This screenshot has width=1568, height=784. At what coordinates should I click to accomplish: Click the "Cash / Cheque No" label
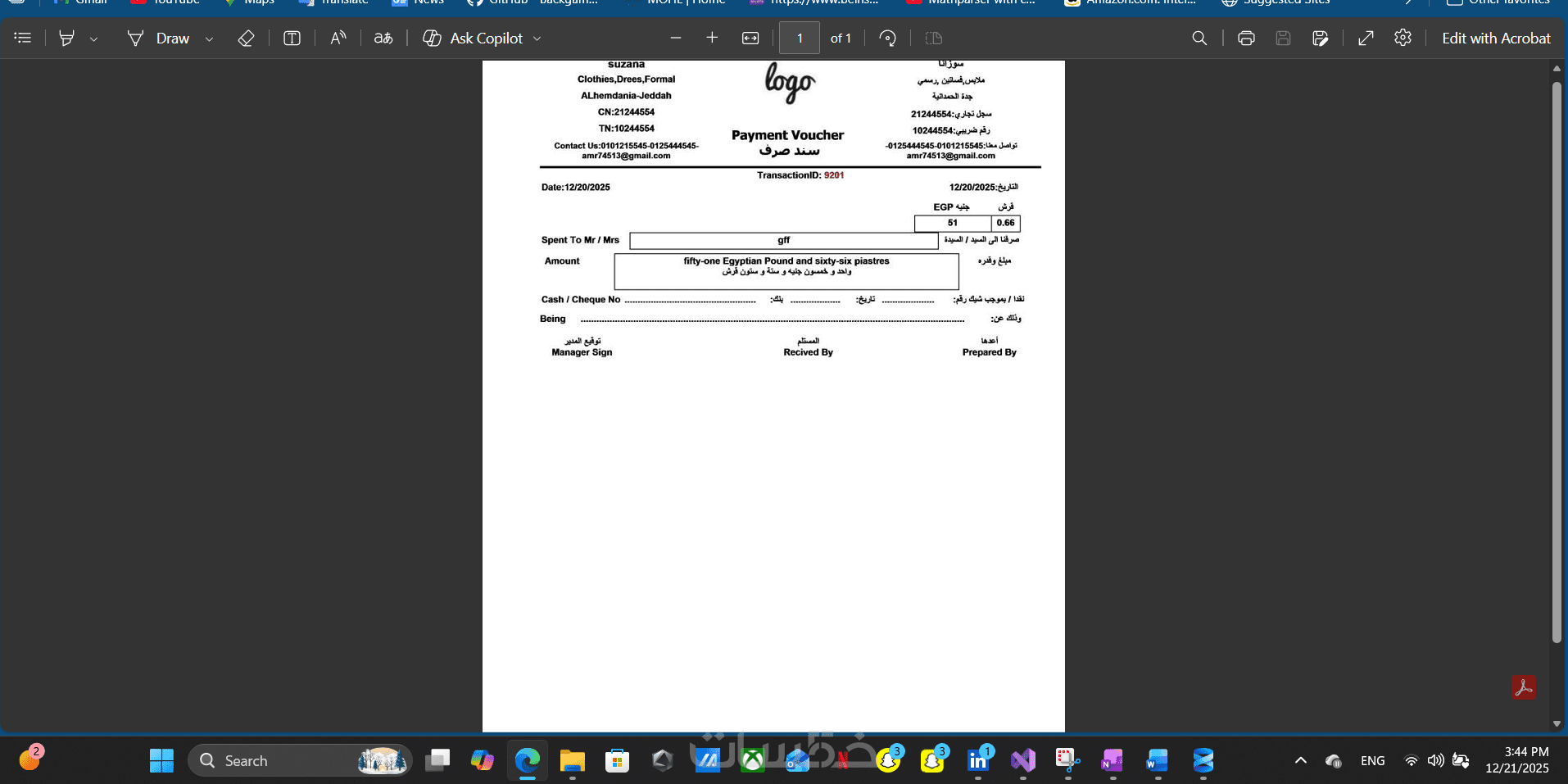click(x=581, y=300)
